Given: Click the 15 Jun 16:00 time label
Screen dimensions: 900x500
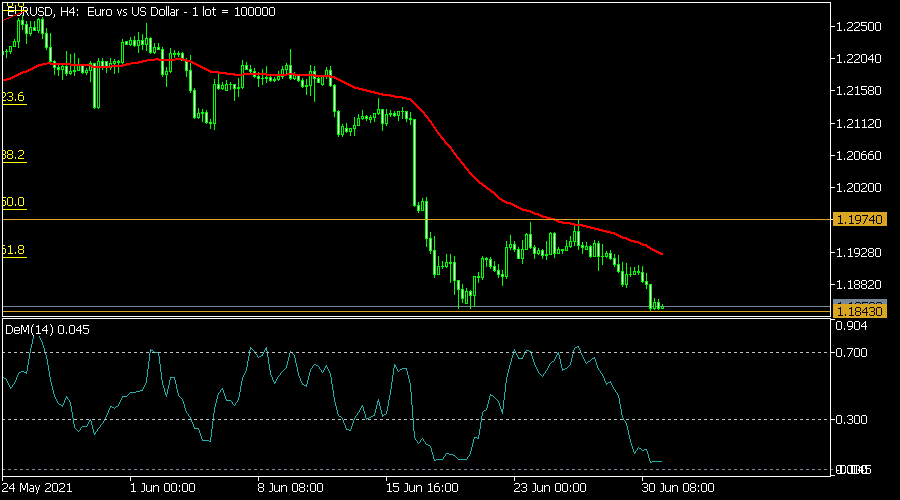Looking at the screenshot, I should tap(422, 488).
